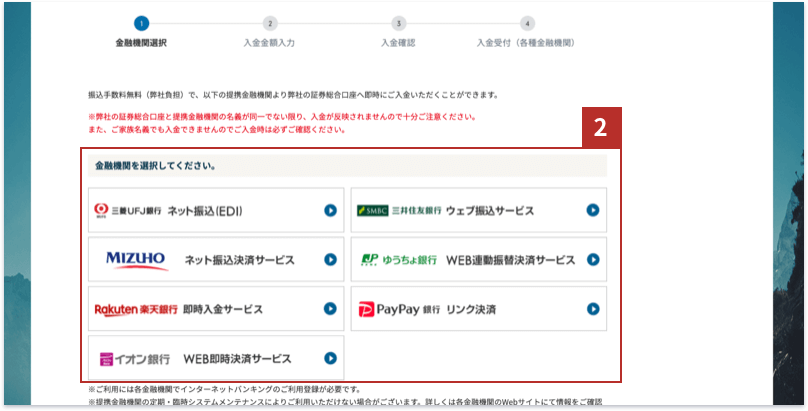
Task: Click red warning about 名義が同一でない
Action: pos(283,117)
